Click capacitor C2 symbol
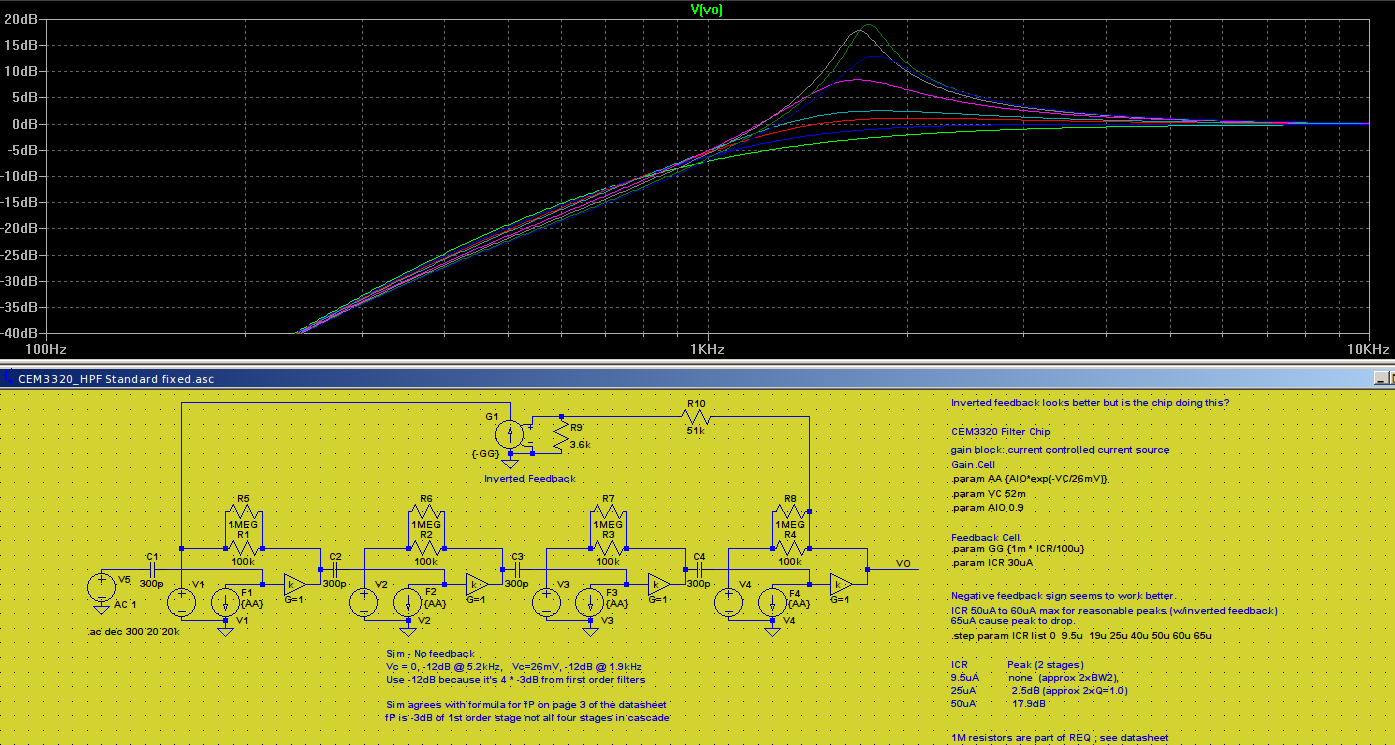 pyautogui.click(x=334, y=568)
